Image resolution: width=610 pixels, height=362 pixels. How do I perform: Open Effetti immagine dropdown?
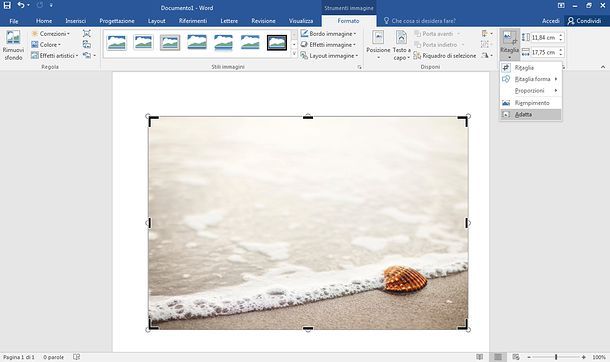[329, 45]
